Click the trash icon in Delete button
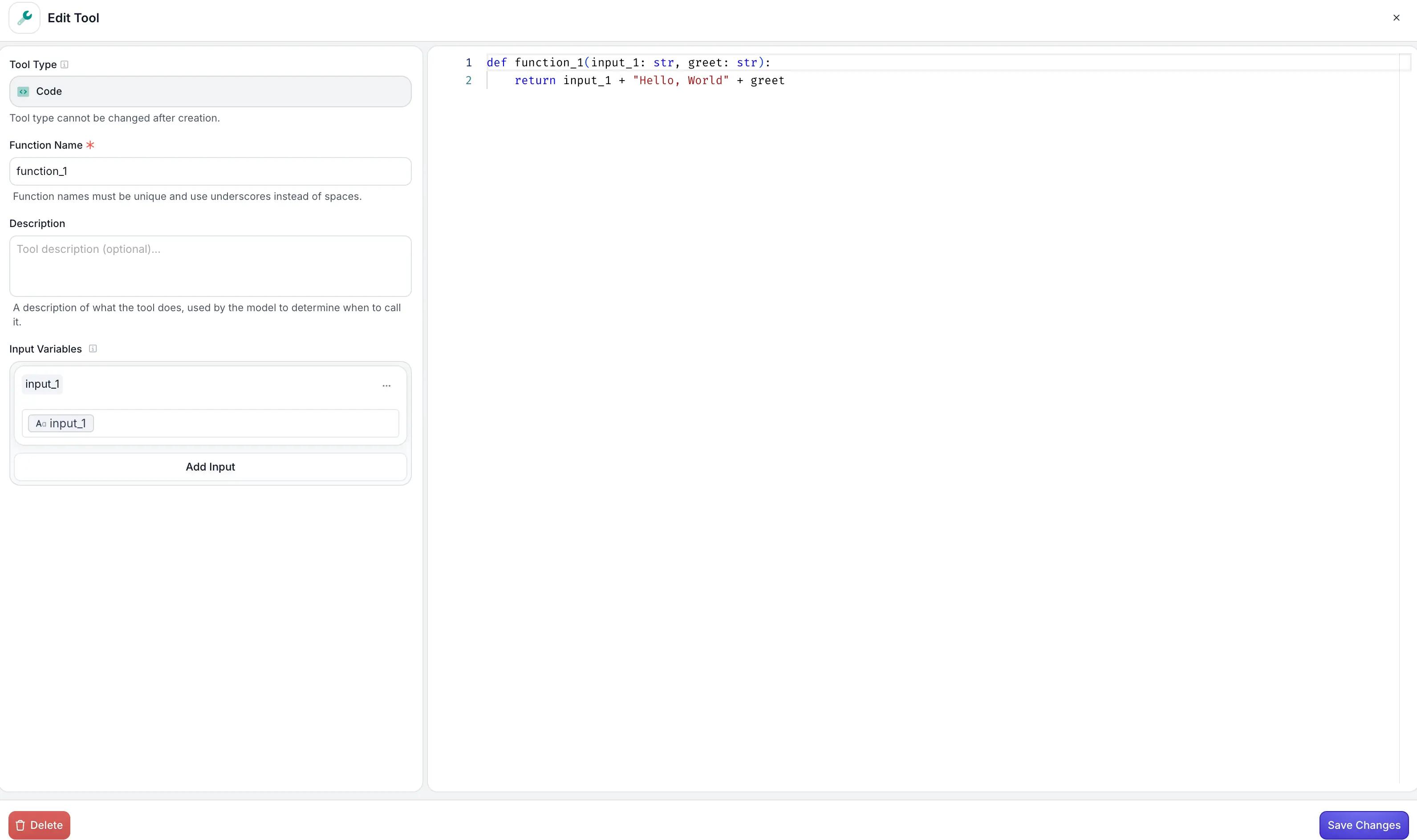The height and width of the screenshot is (840, 1417). [20, 825]
